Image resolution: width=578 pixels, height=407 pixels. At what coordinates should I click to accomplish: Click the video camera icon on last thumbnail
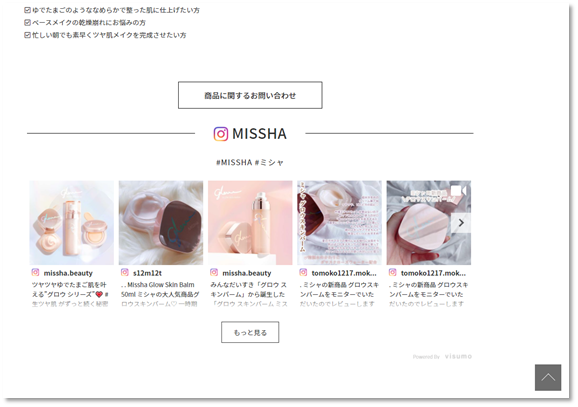tap(459, 191)
